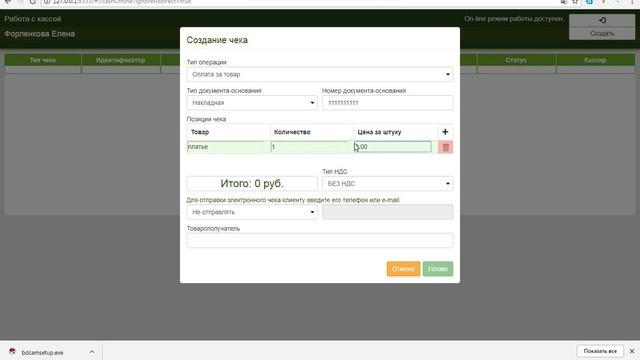Close the downloads bar with X

(x=632, y=351)
